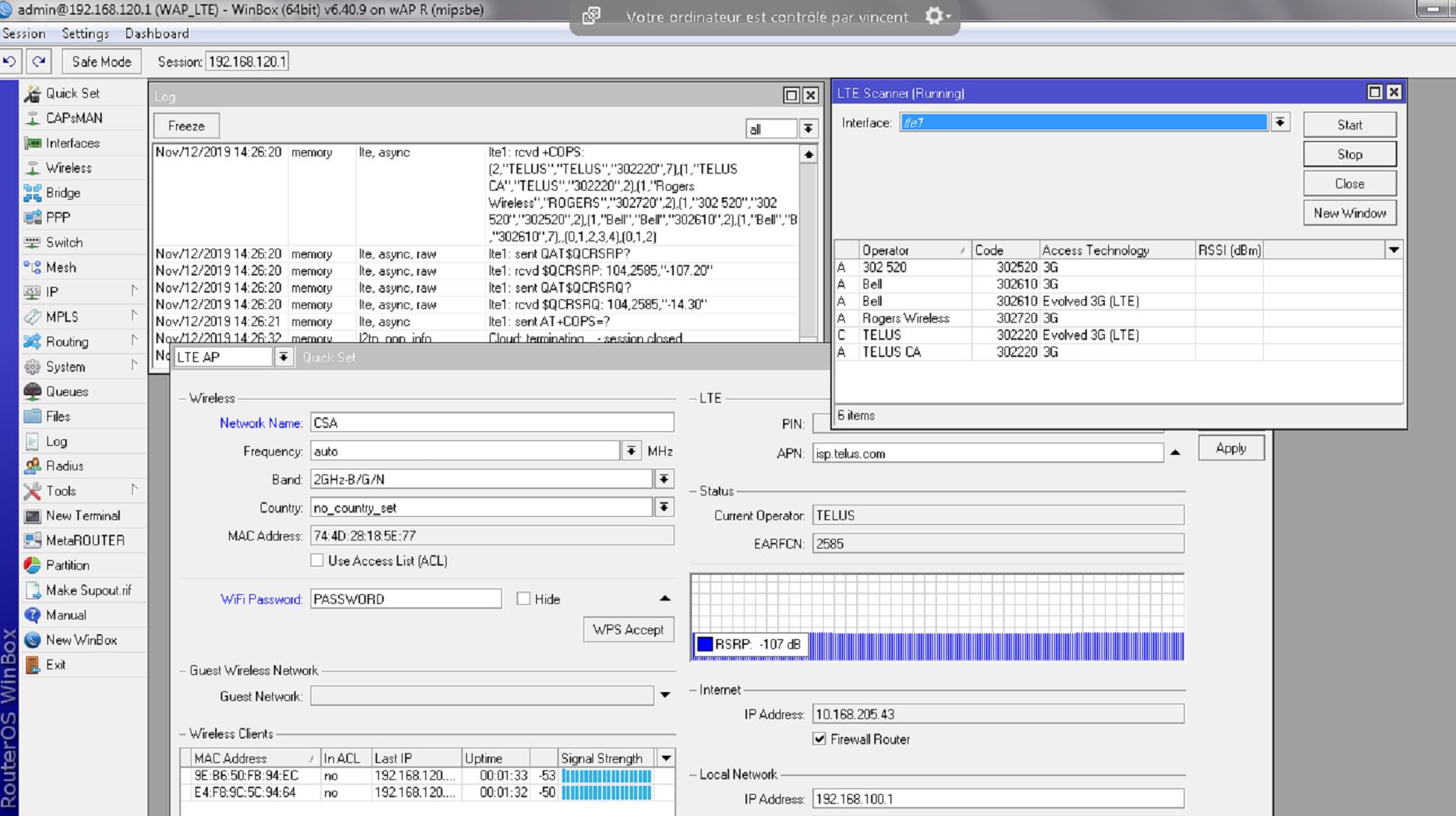Open the log topic filter dropdown
Viewport: 1456px width, 816px height.
click(807, 129)
